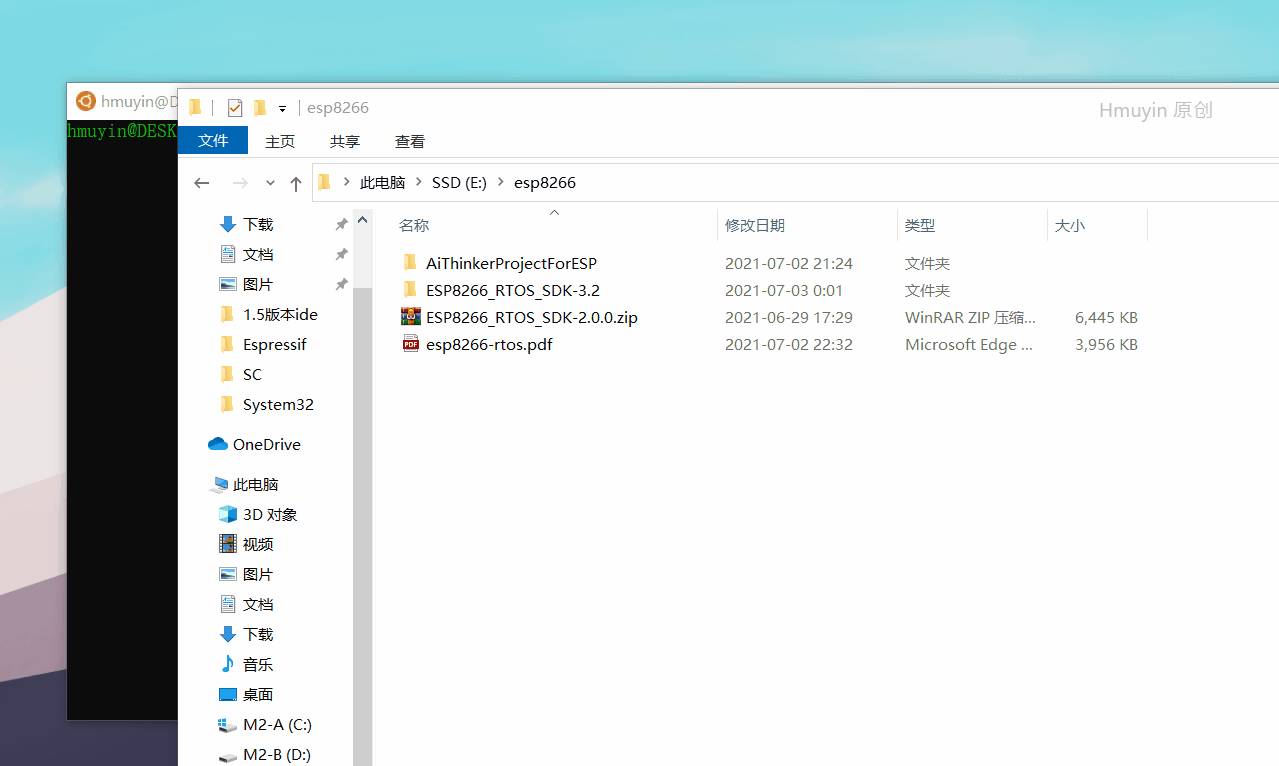Image resolution: width=1279 pixels, height=766 pixels.
Task: Select 3D 对象 in the sidebar
Action: [269, 514]
